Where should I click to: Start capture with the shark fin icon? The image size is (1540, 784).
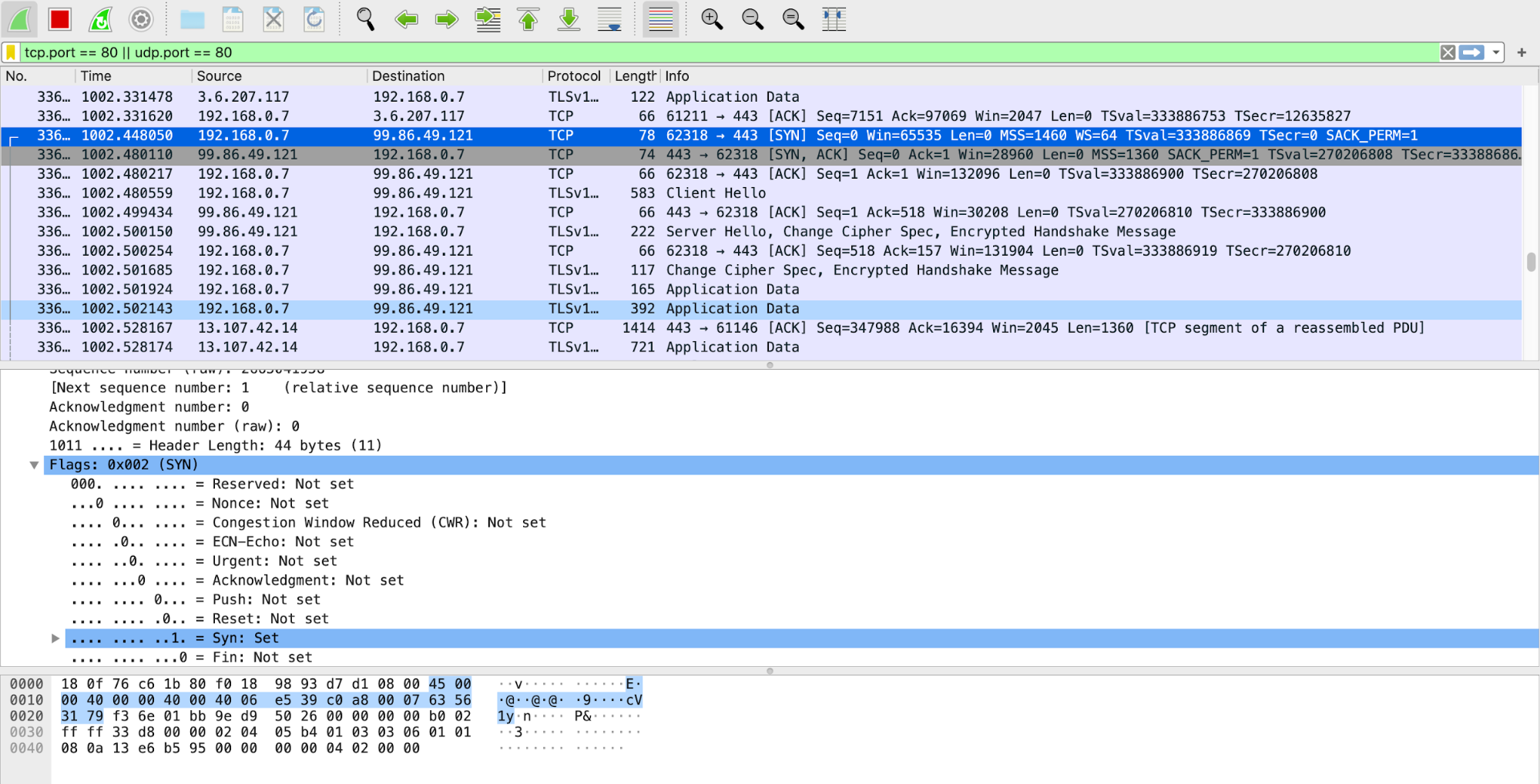coord(20,19)
